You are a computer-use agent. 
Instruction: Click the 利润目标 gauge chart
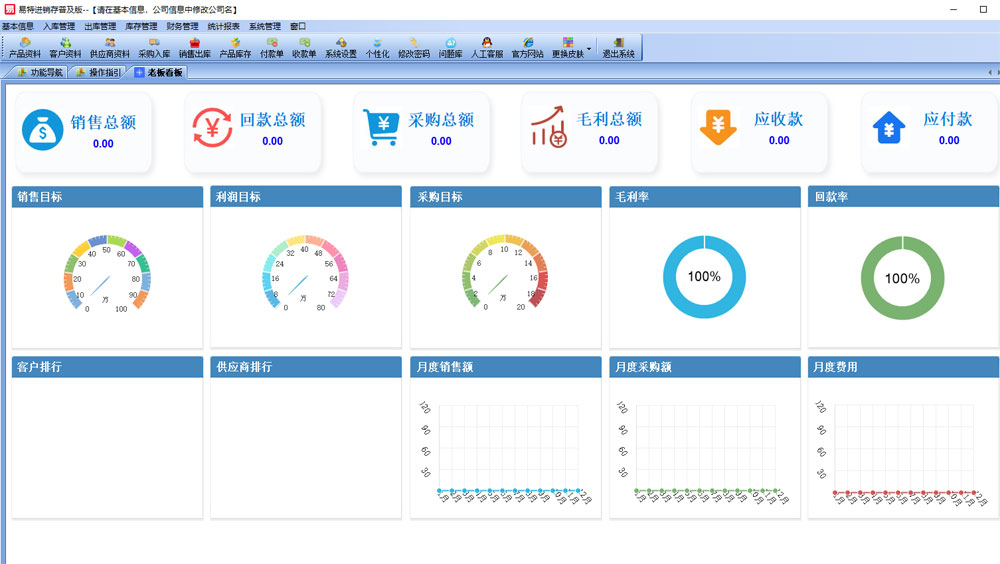305,273
